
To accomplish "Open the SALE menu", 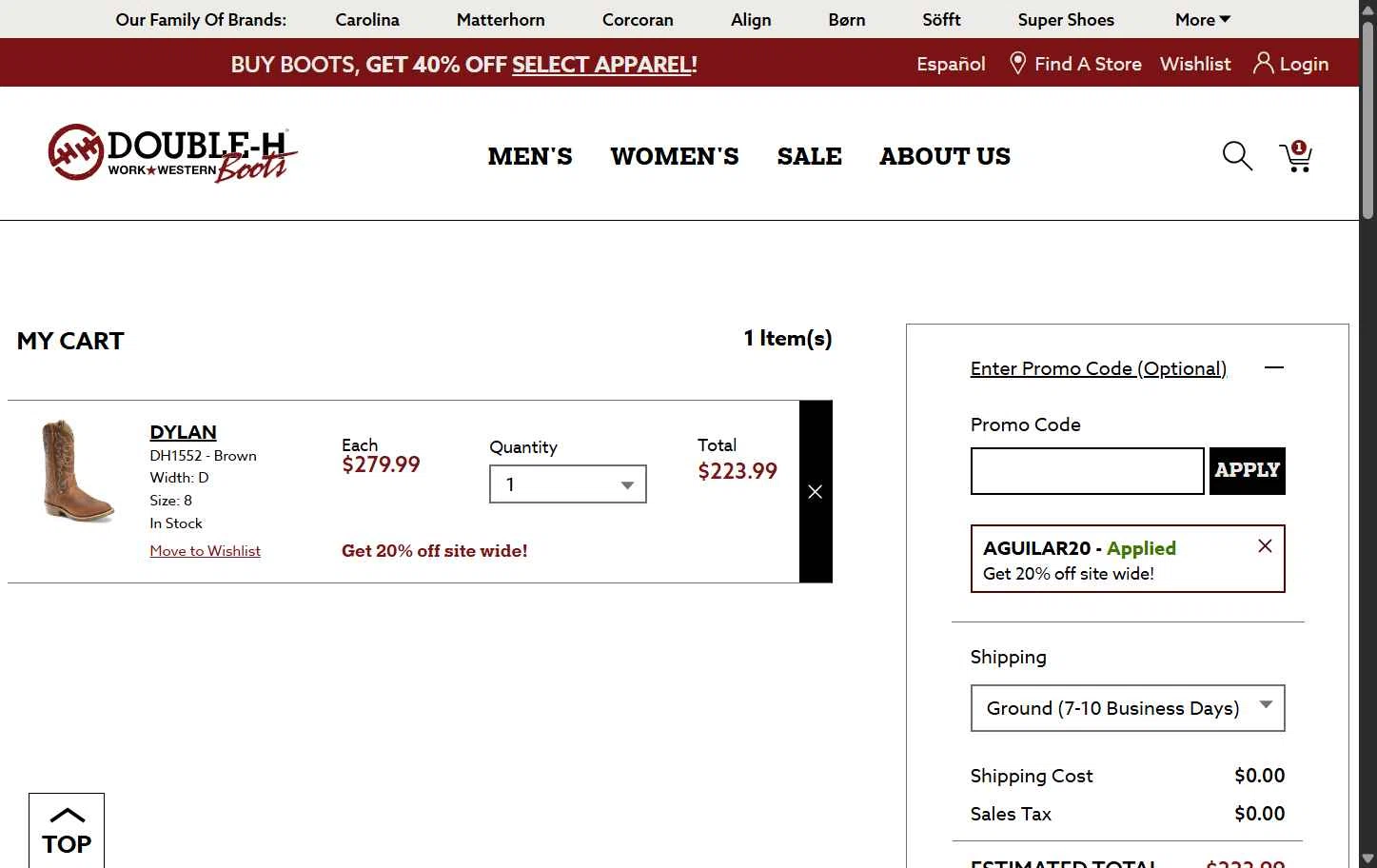I will 810,156.
